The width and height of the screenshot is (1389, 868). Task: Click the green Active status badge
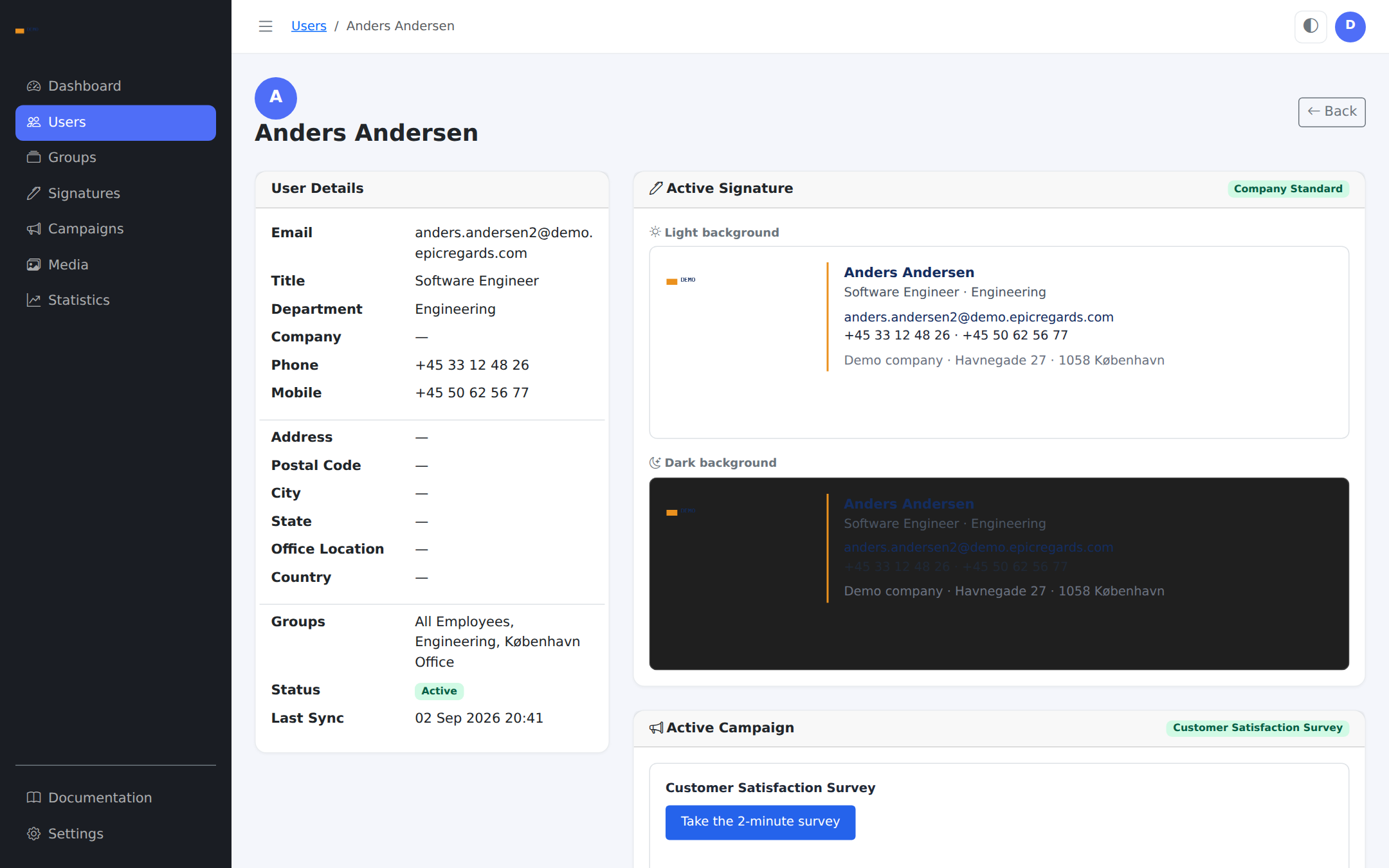(439, 691)
